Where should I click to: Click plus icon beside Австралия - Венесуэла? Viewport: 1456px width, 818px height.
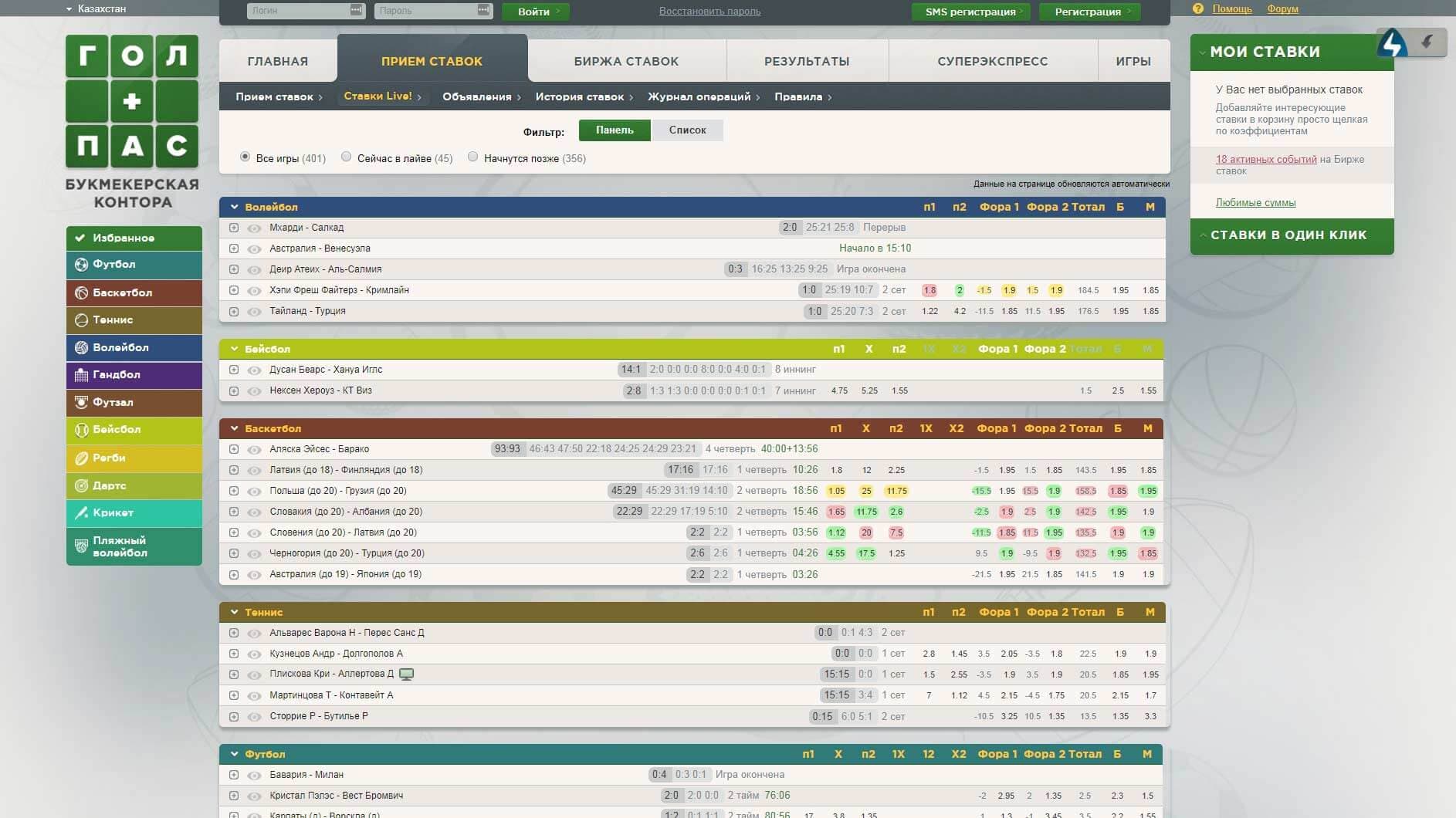click(234, 248)
